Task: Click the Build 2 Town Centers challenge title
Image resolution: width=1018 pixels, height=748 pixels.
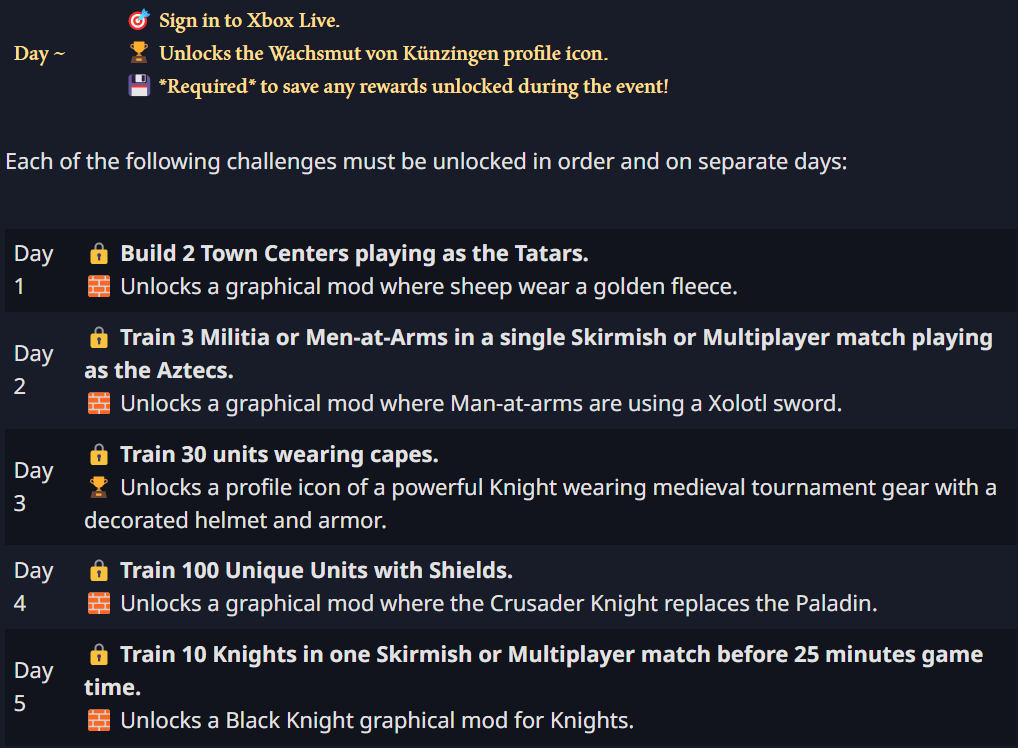Action: point(354,254)
